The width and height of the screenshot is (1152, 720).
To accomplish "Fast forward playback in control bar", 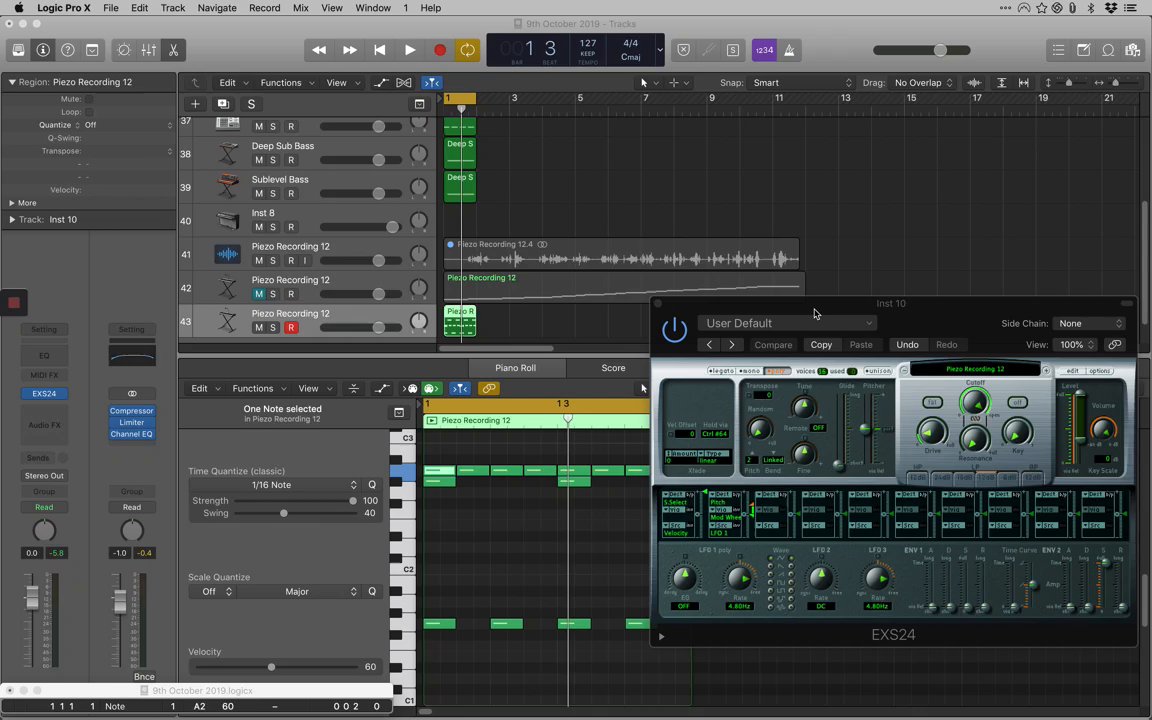I will (350, 50).
